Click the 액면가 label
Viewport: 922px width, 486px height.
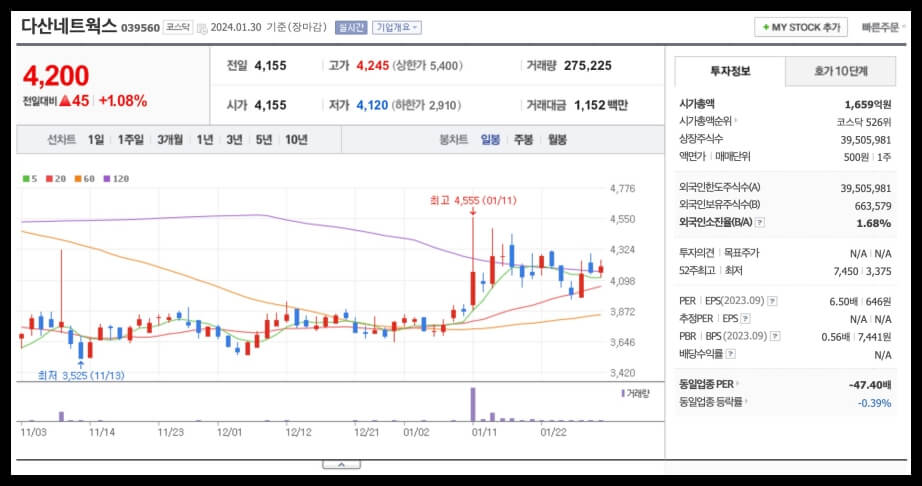693,157
